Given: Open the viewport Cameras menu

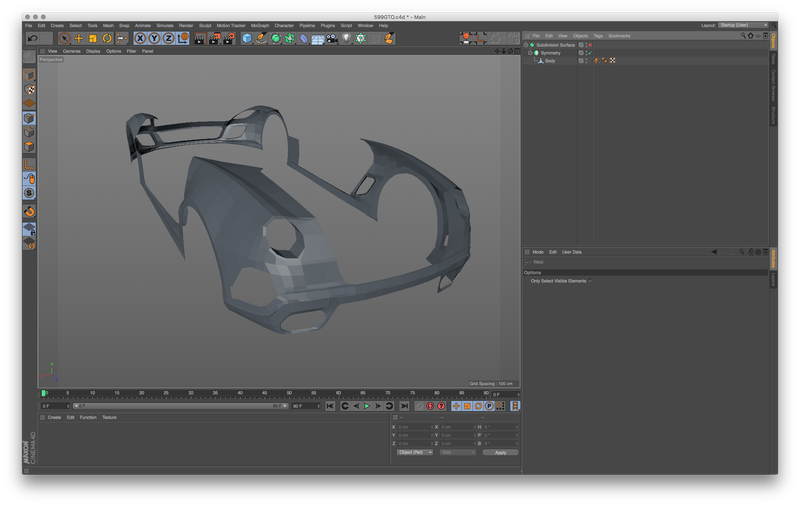Looking at the screenshot, I should point(71,51).
